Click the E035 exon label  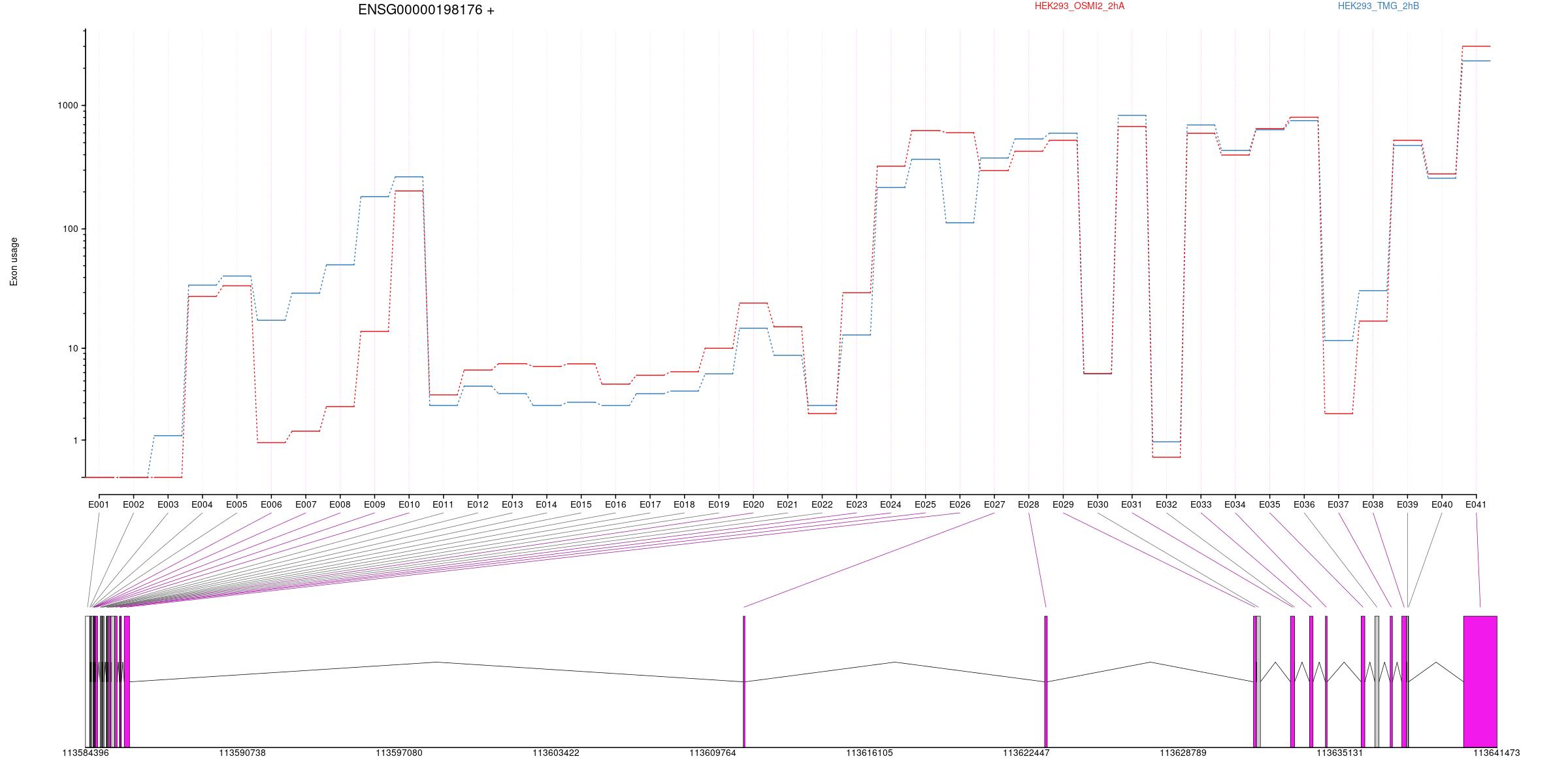1269,504
